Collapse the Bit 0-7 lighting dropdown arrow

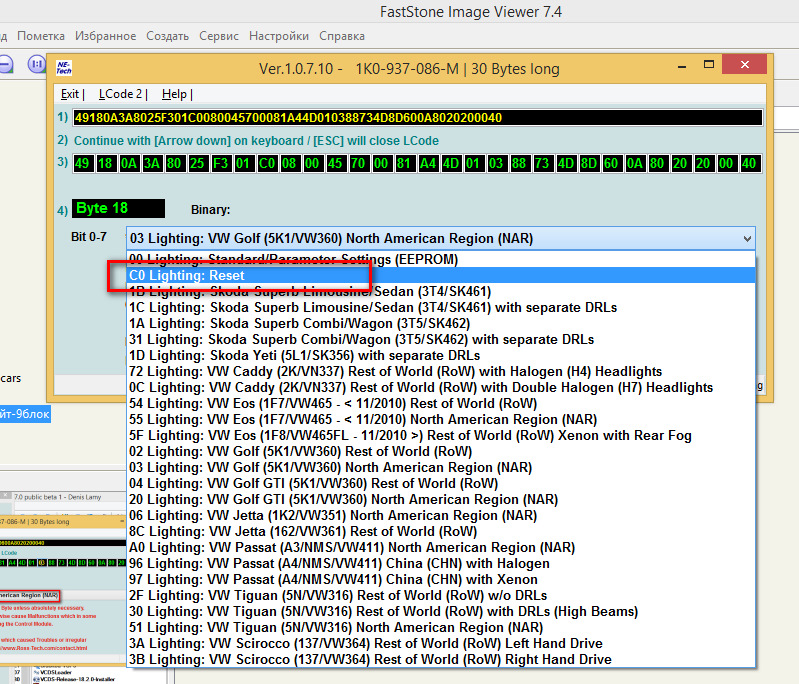747,239
